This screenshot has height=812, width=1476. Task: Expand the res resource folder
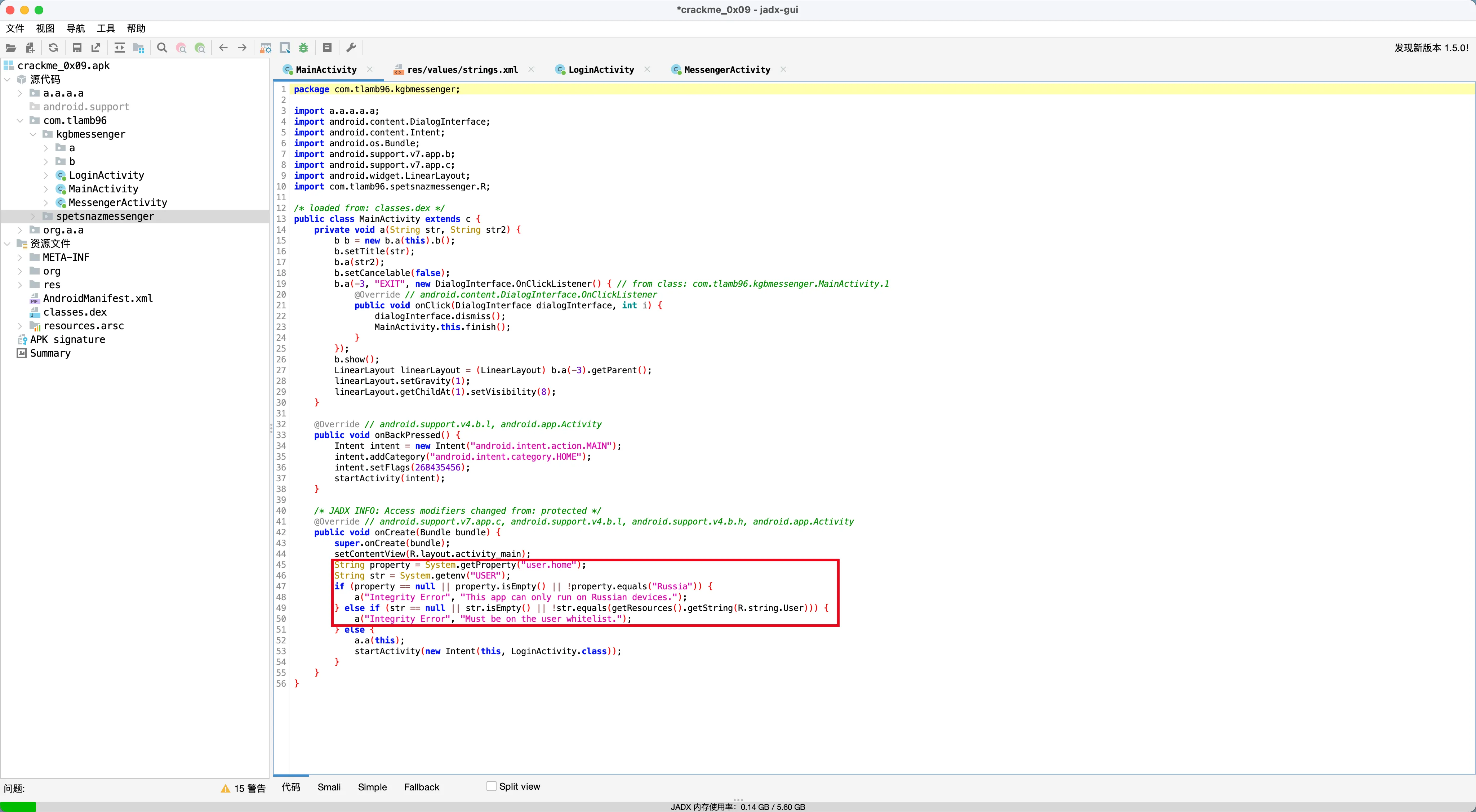coord(20,285)
